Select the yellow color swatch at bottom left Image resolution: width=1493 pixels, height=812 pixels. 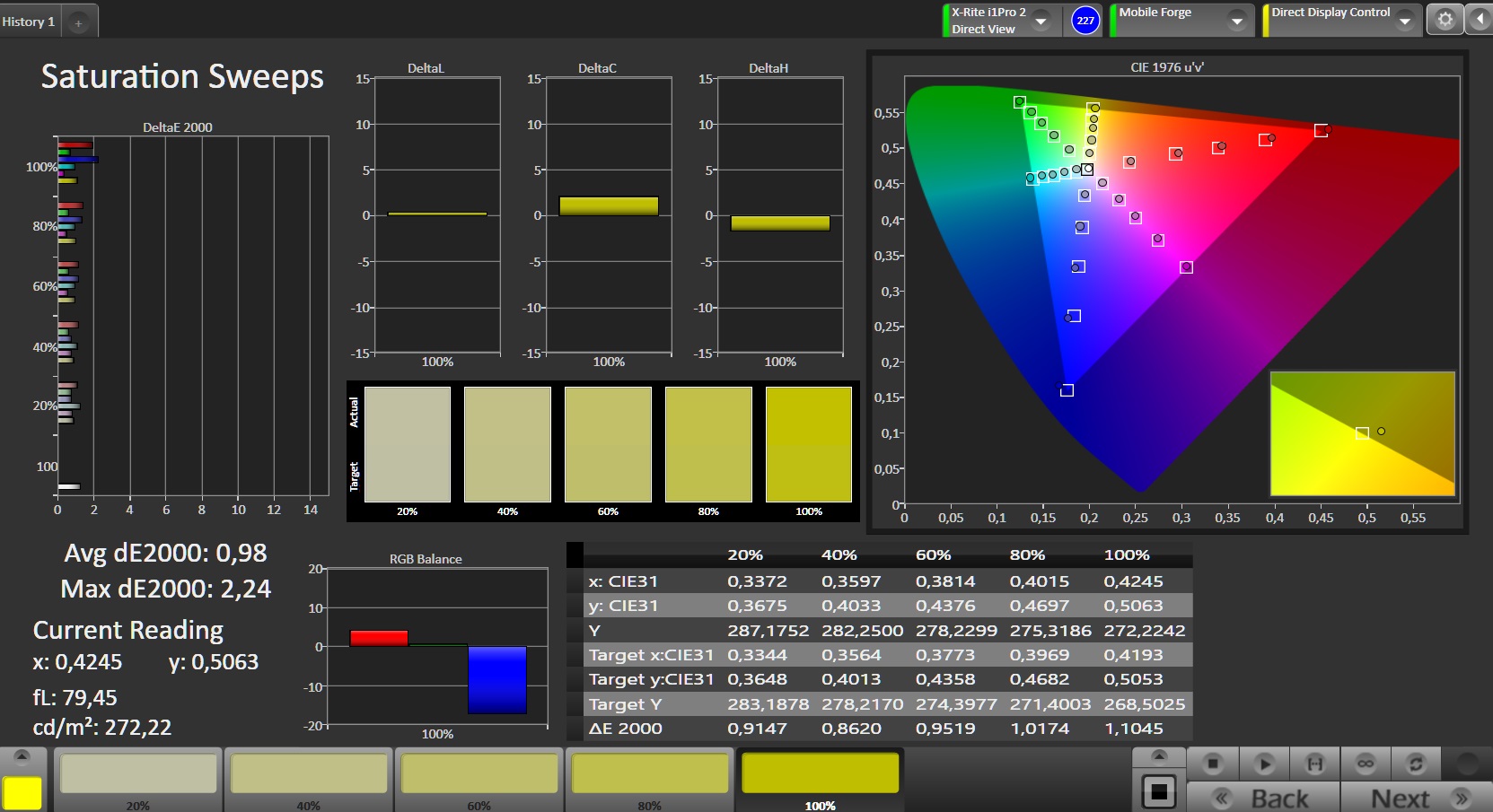point(22,793)
